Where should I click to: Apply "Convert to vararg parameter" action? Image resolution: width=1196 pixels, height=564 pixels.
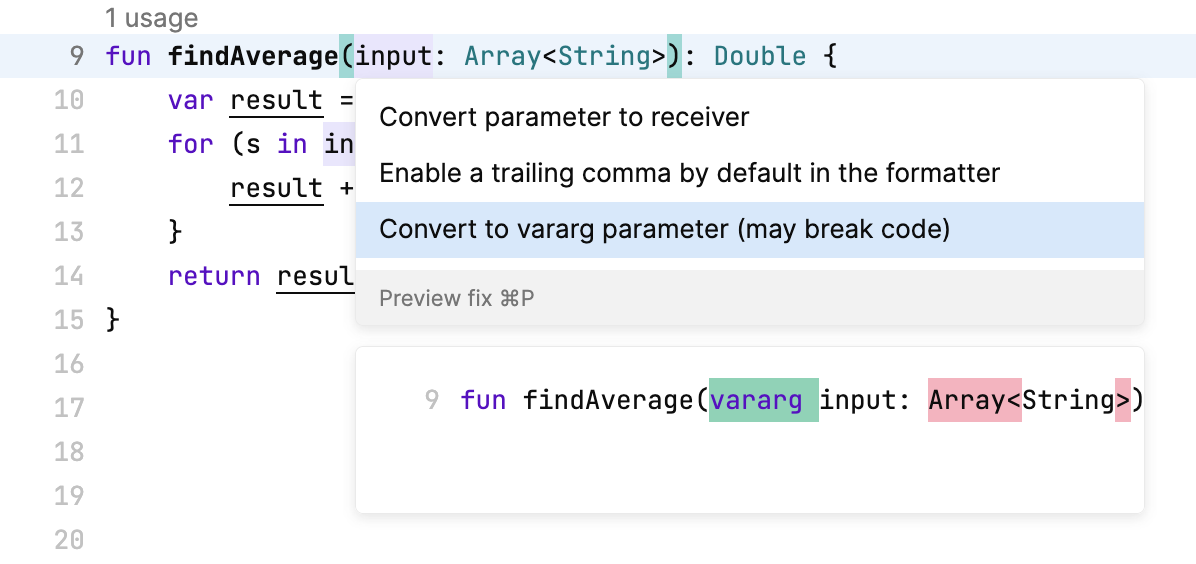point(663,229)
